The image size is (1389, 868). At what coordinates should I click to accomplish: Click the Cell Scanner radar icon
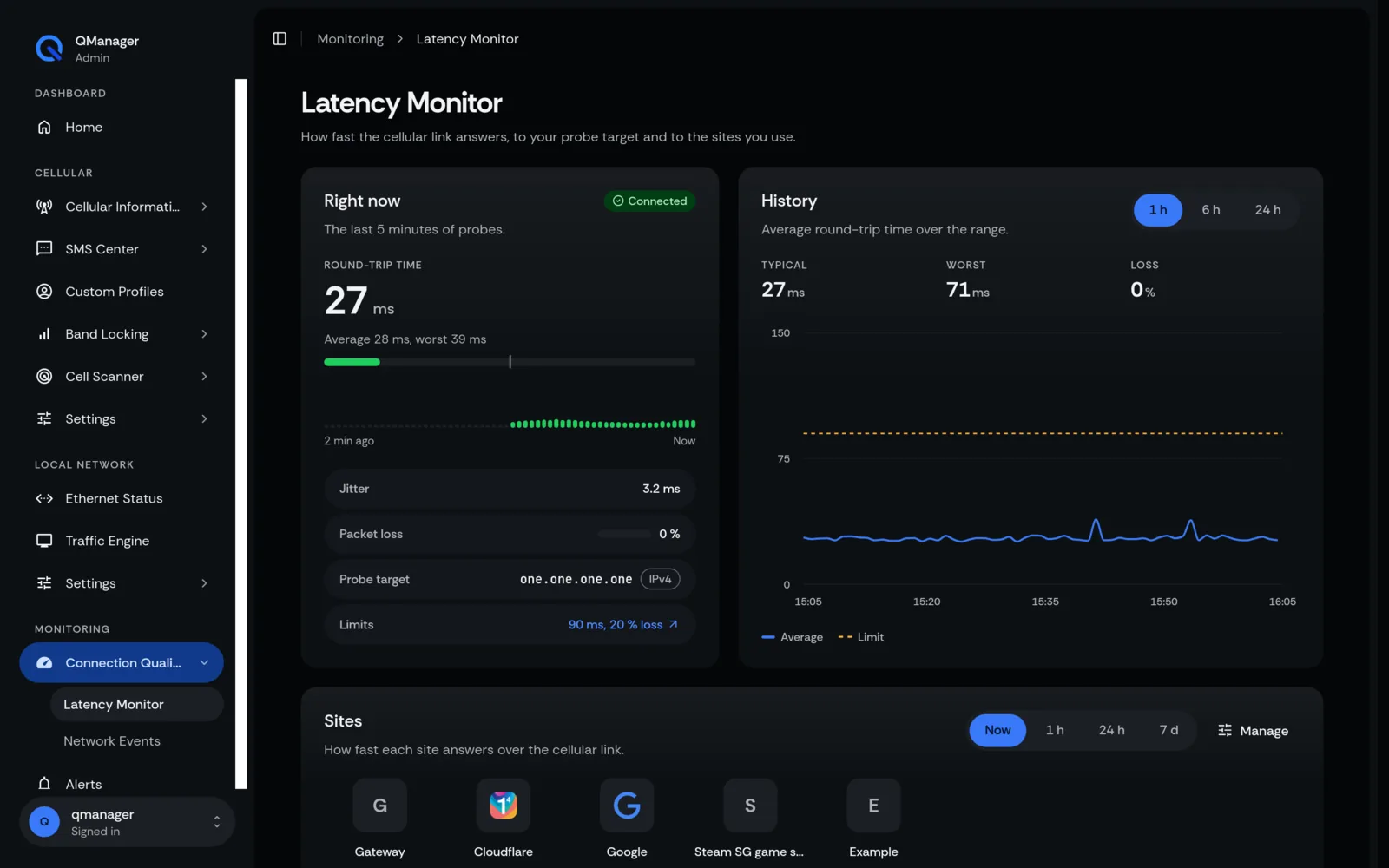point(44,376)
